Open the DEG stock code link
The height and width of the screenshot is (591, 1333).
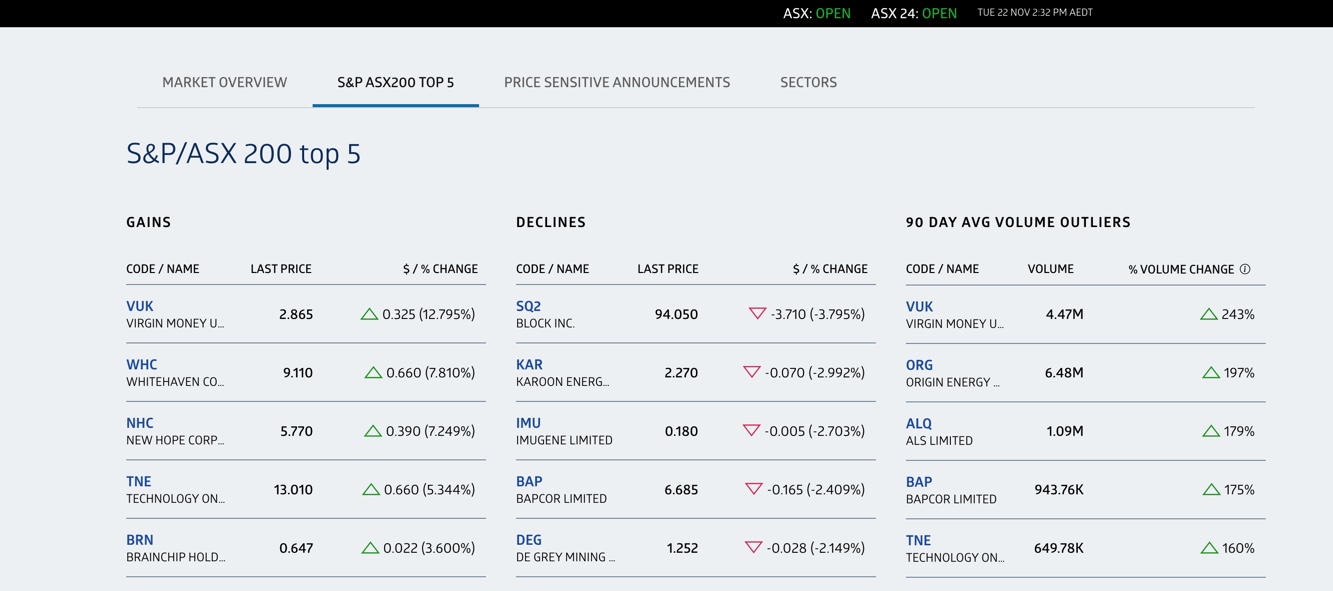click(529, 540)
